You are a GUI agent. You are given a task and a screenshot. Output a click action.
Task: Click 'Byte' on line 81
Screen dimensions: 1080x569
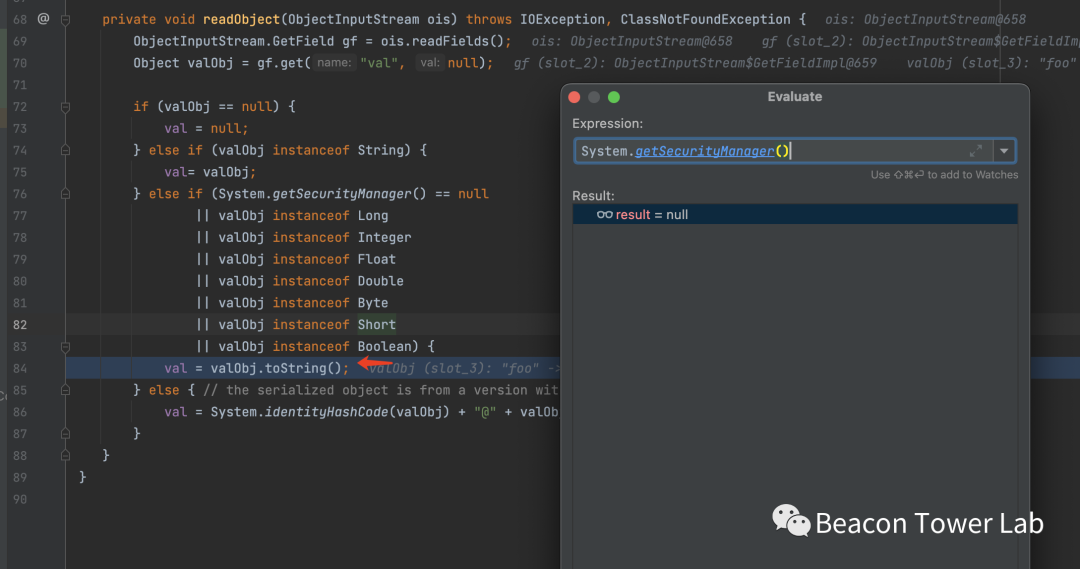pyautogui.click(x=373, y=303)
